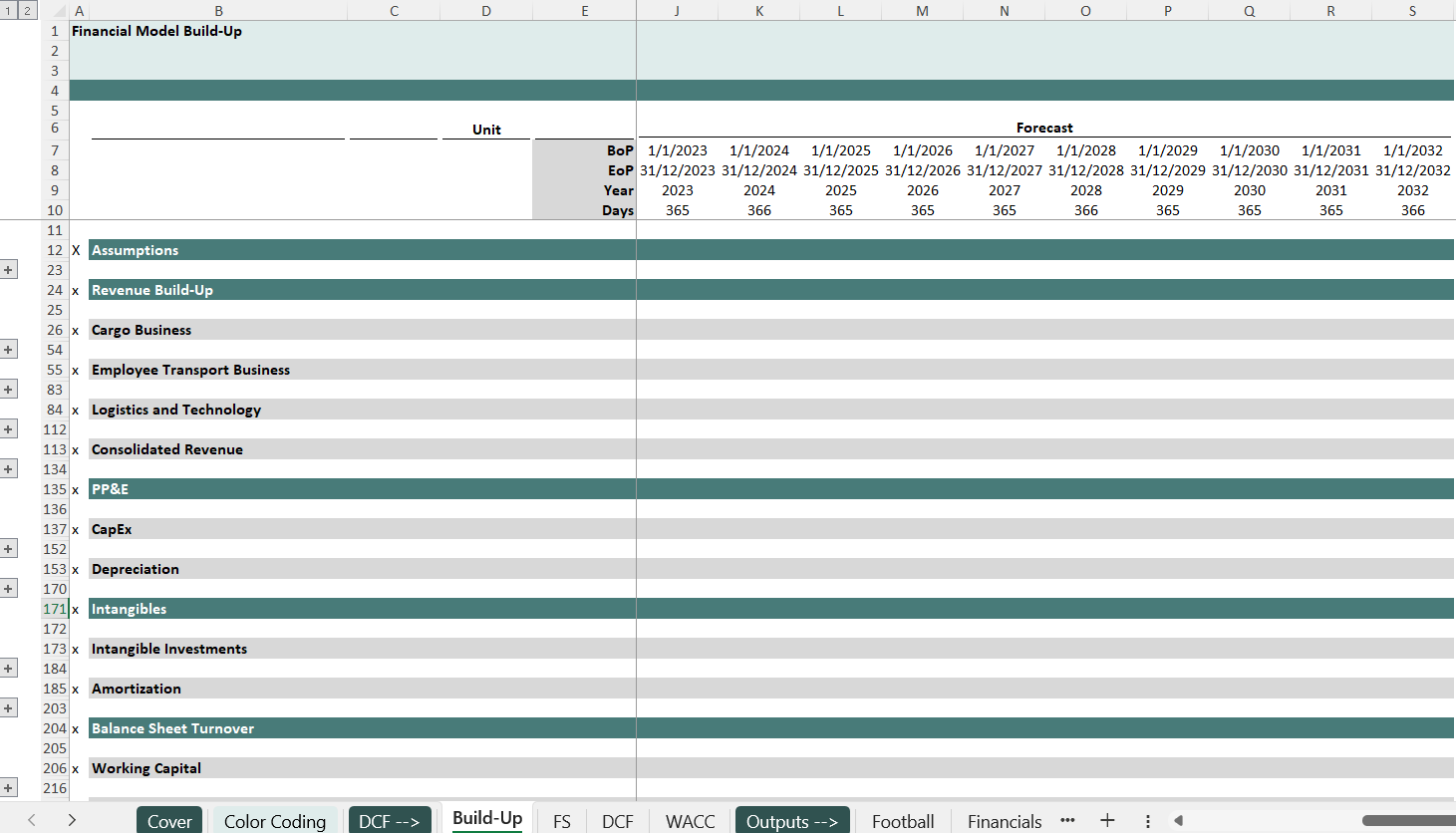Click the Days row label

(618, 210)
